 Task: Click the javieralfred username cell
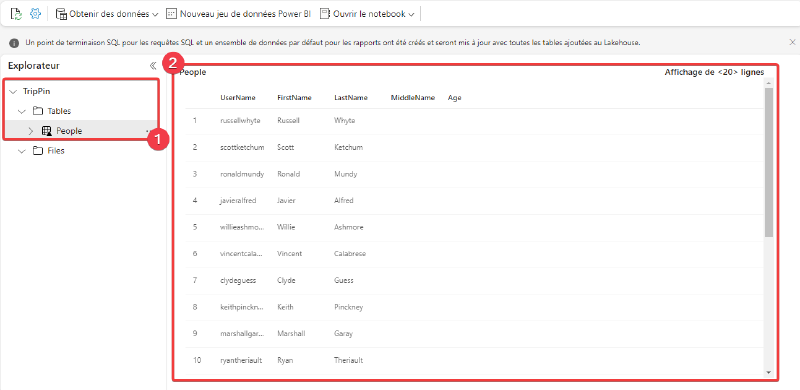coord(238,201)
